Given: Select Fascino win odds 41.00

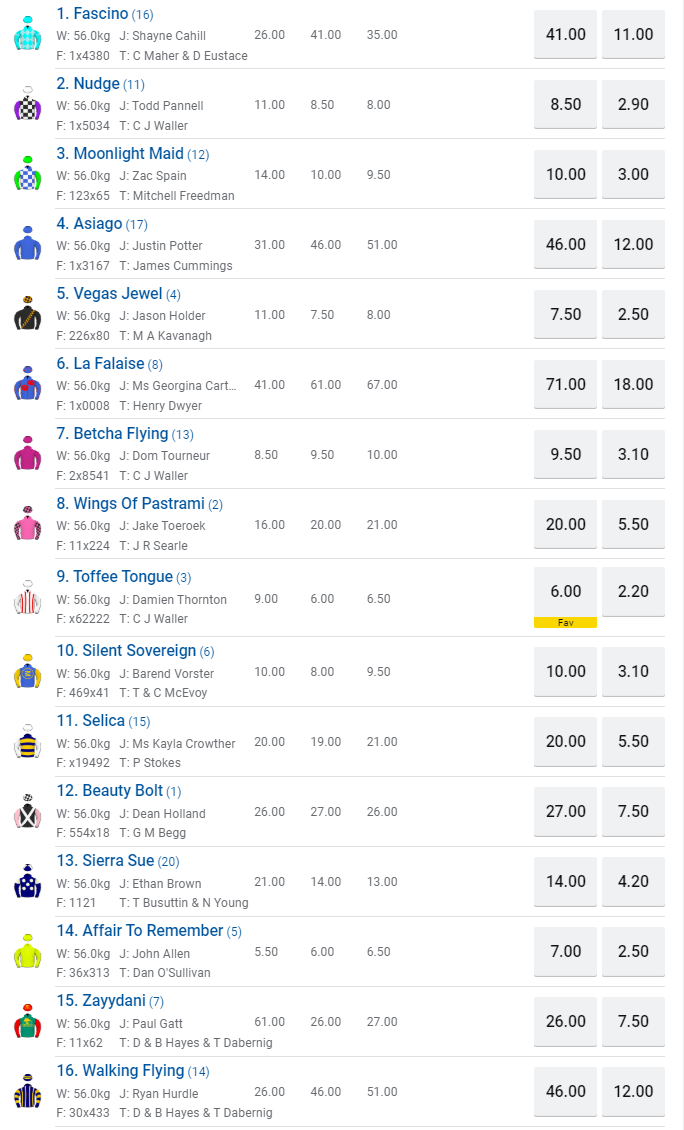Looking at the screenshot, I should 565,34.
